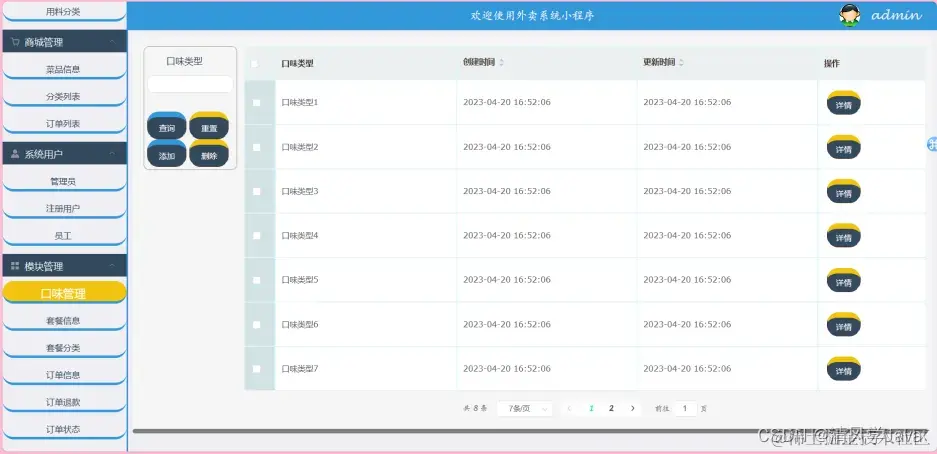937x454 pixels.
Task: Click the user icon beside 系统用户
Action: point(15,154)
